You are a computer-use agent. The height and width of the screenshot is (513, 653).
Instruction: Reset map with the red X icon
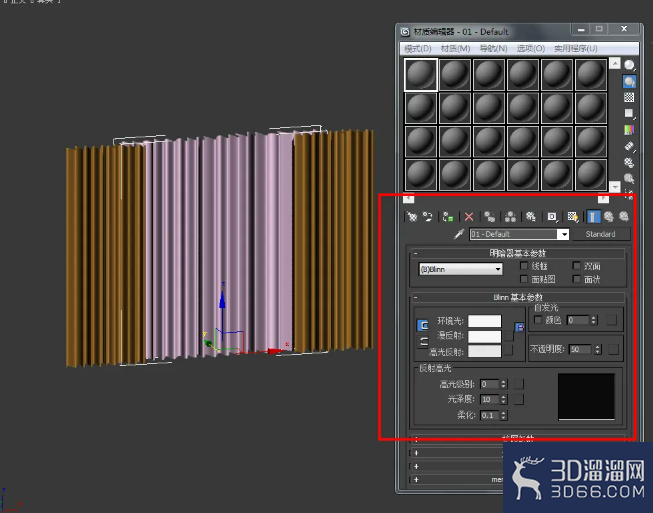(x=469, y=217)
